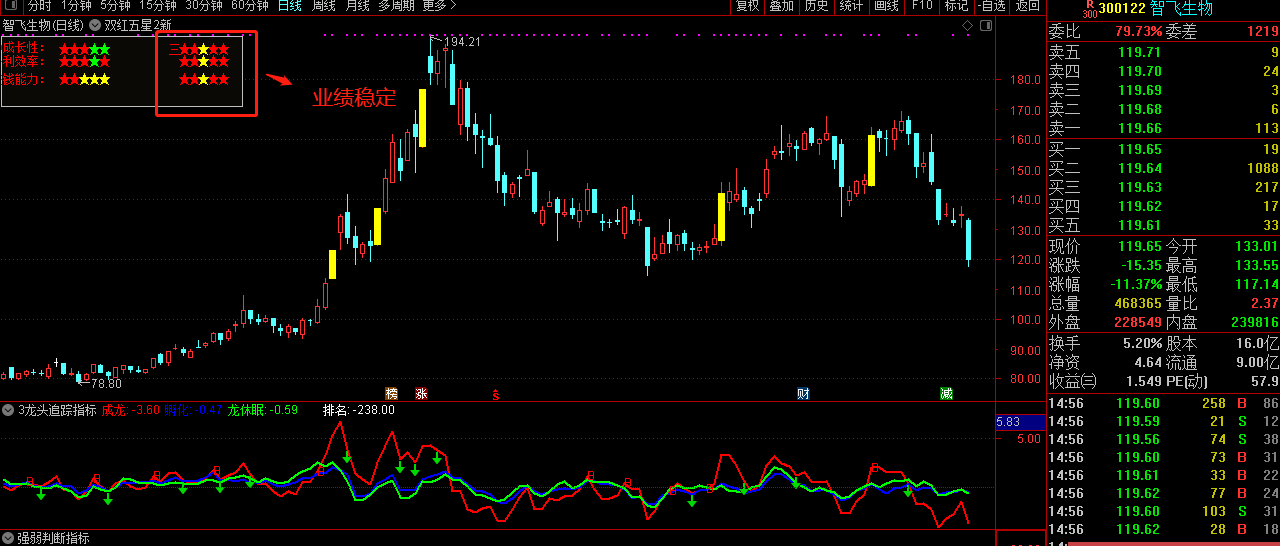Image resolution: width=1280 pixels, height=546 pixels.
Task: Toggle 叠加 overlay comparison
Action: coord(781,6)
